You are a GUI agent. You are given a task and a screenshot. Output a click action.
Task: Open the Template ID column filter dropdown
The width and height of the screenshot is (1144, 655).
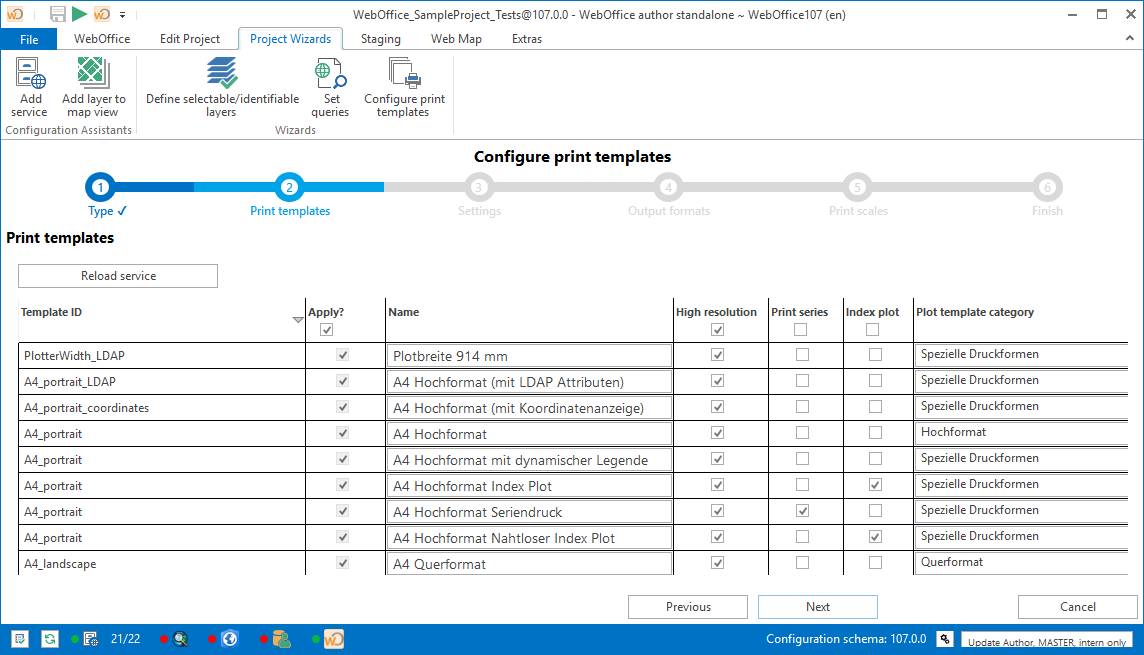click(x=297, y=320)
